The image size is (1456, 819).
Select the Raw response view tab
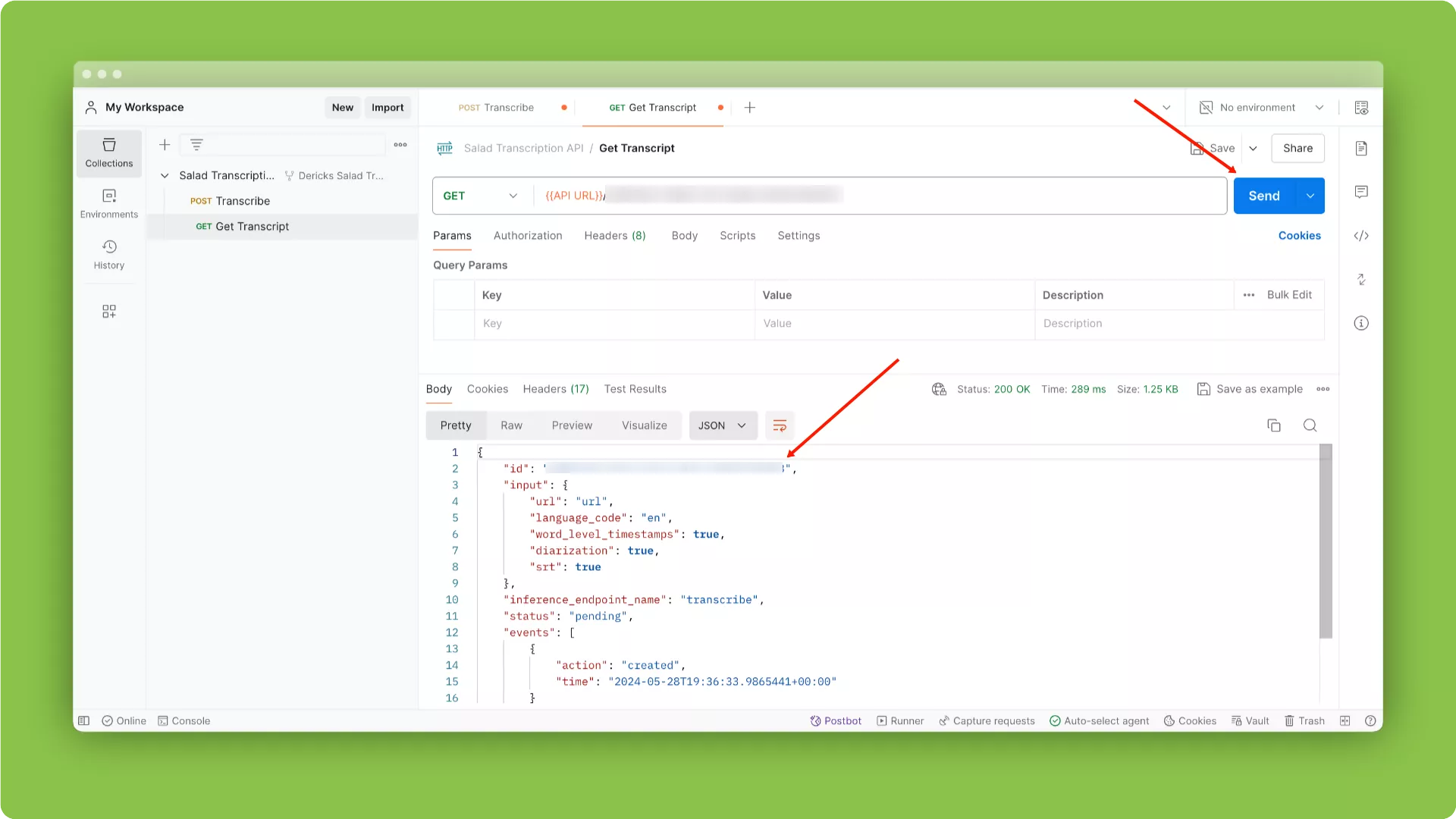(x=511, y=425)
